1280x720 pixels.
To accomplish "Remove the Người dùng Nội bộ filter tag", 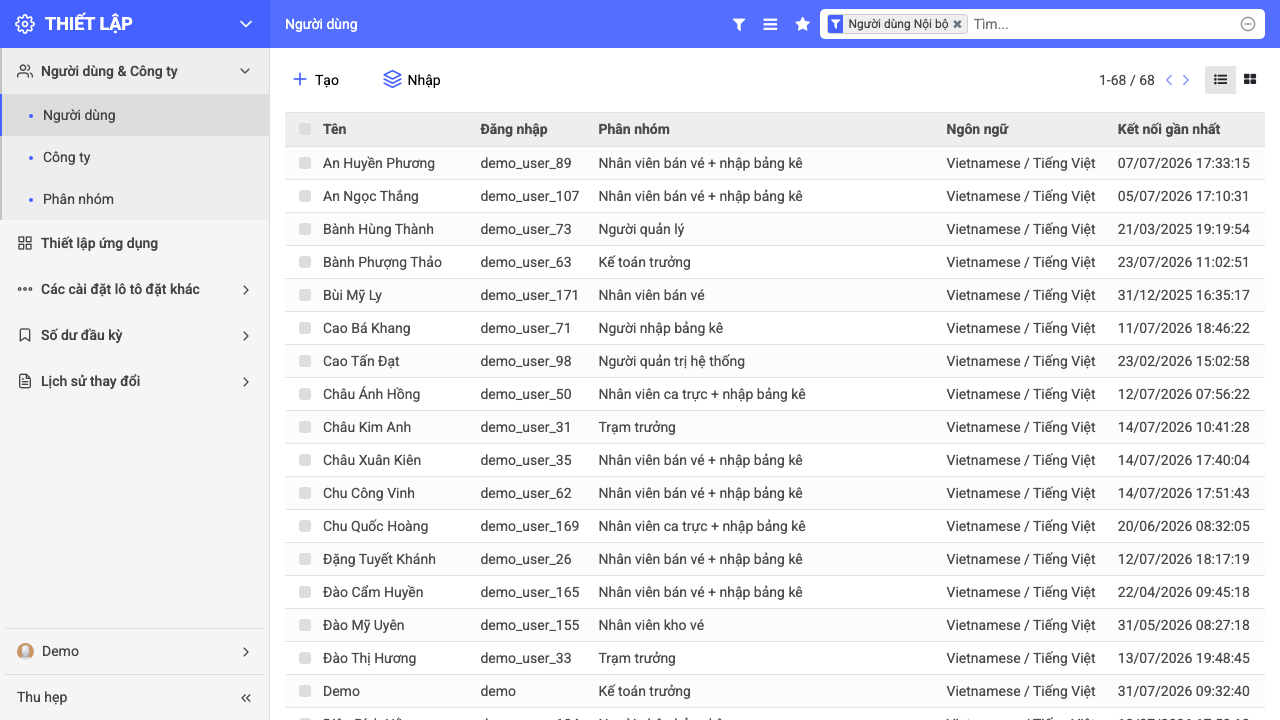I will click(957, 24).
